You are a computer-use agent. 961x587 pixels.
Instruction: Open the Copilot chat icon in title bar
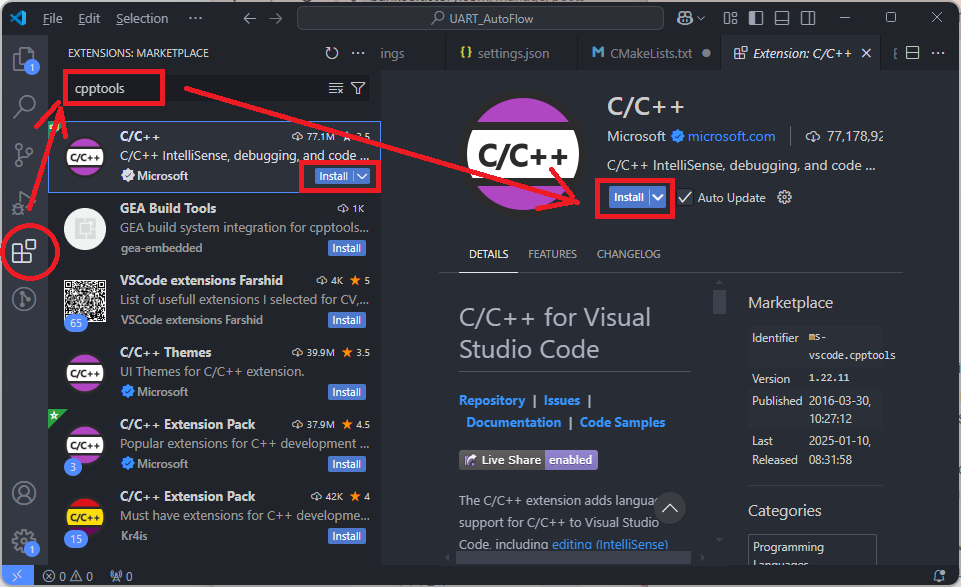coord(685,18)
